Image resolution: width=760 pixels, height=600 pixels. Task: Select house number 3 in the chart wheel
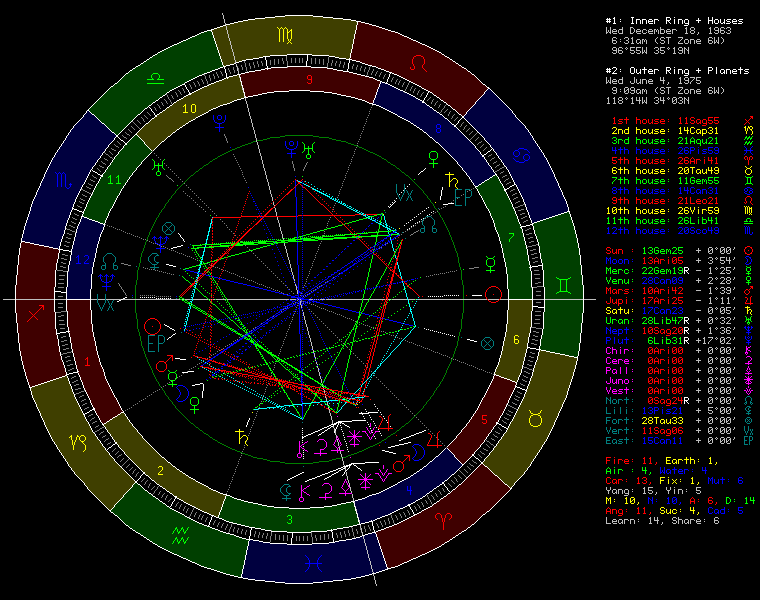(289, 518)
